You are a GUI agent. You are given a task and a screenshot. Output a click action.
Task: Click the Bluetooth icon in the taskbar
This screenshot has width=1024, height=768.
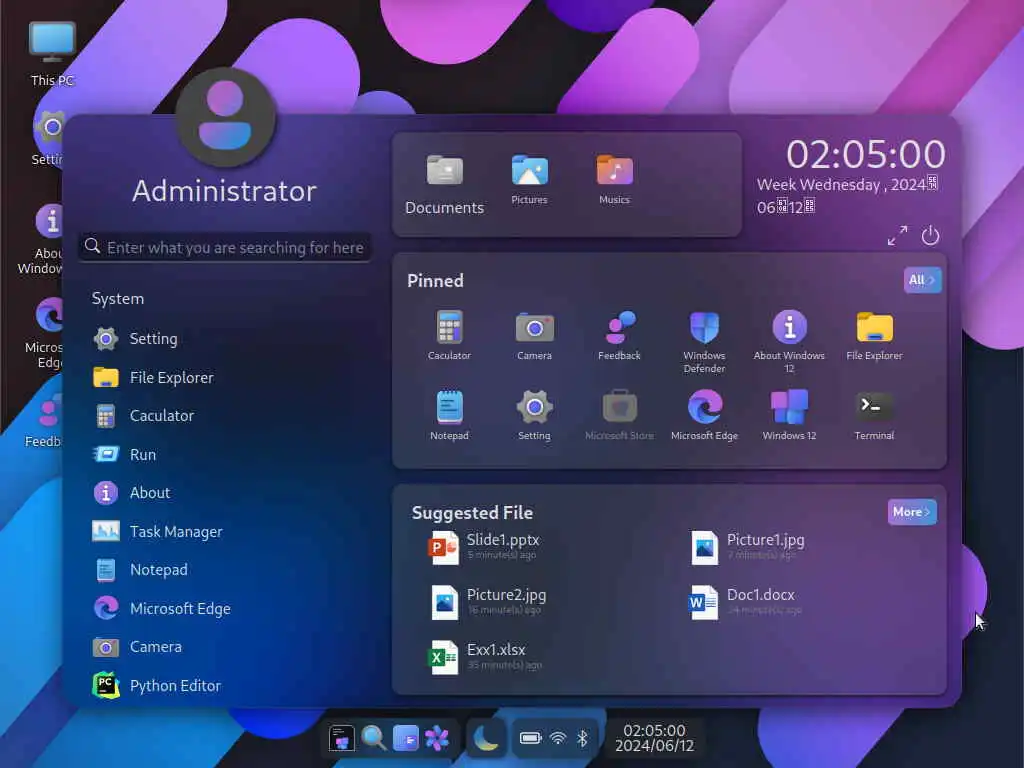(583, 738)
